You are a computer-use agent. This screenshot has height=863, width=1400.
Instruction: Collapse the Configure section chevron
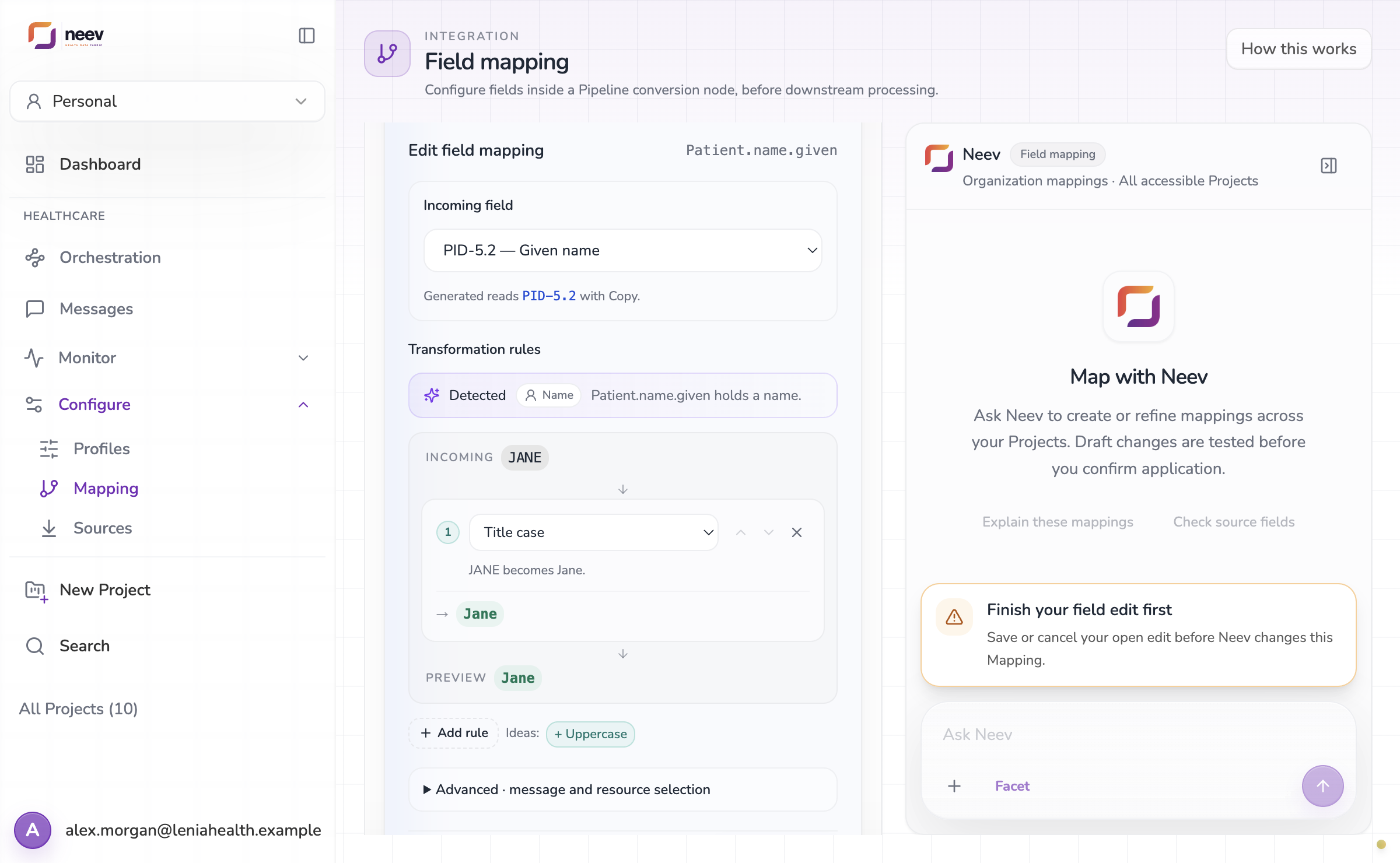pyautogui.click(x=303, y=405)
